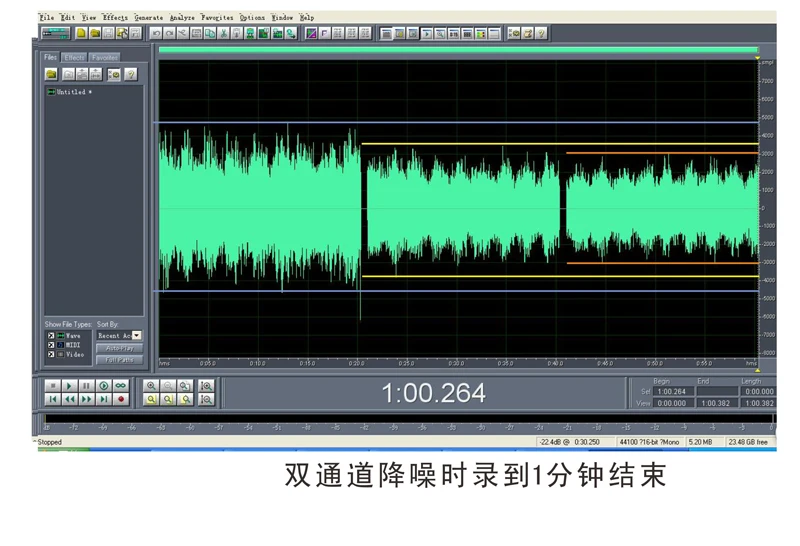Click the Play transport button
The width and height of the screenshot is (800, 546).
click(x=69, y=386)
